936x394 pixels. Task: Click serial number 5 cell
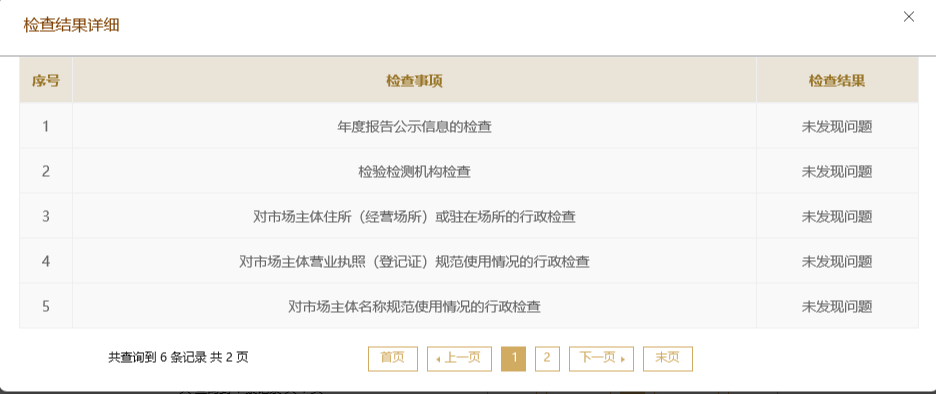46,307
